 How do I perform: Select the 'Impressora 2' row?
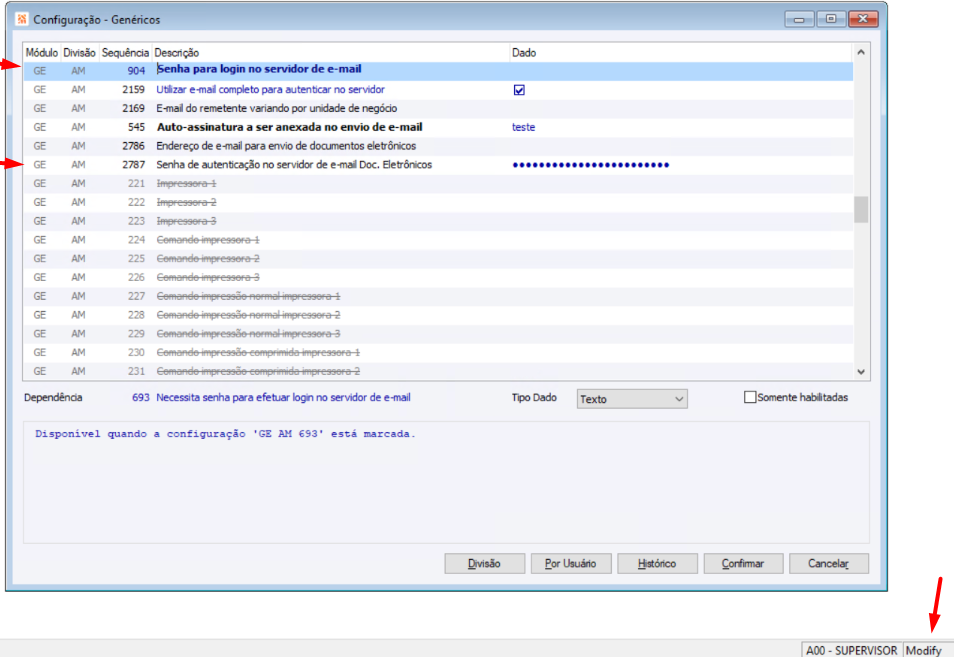[x=438, y=203]
